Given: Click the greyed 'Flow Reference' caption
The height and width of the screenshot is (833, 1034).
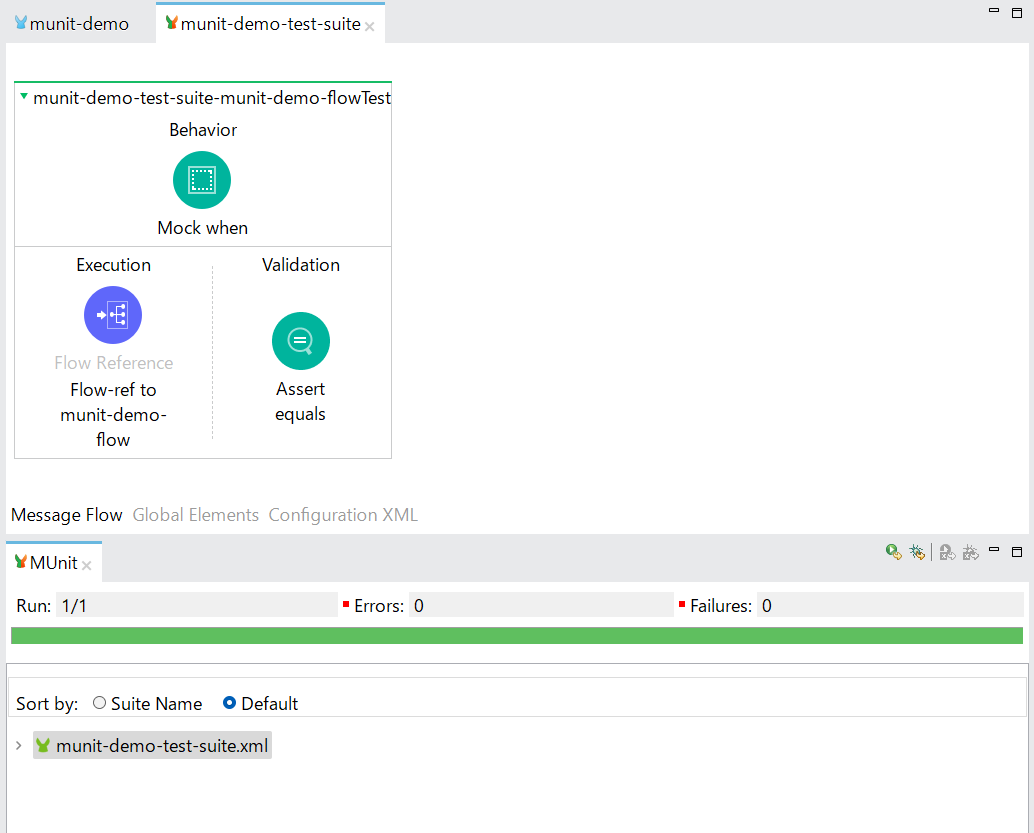Looking at the screenshot, I should [x=113, y=363].
